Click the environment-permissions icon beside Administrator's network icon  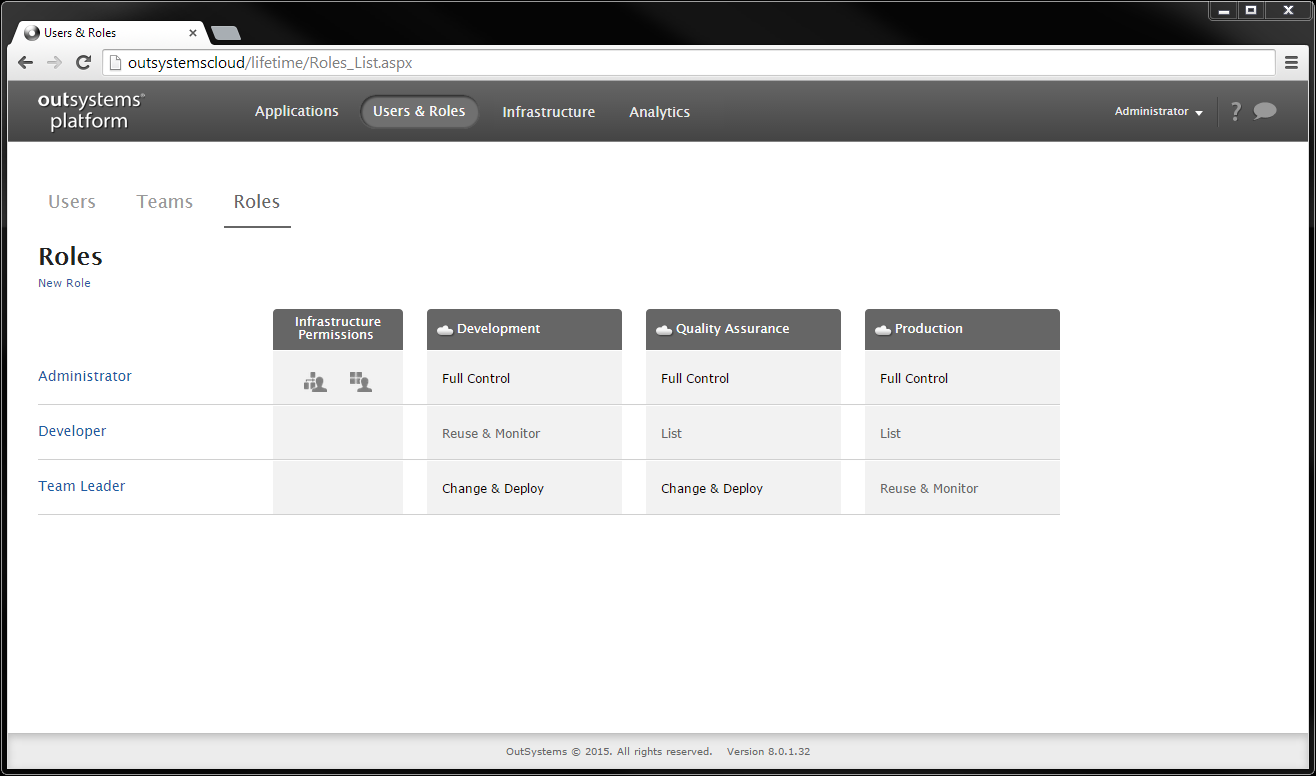point(360,381)
